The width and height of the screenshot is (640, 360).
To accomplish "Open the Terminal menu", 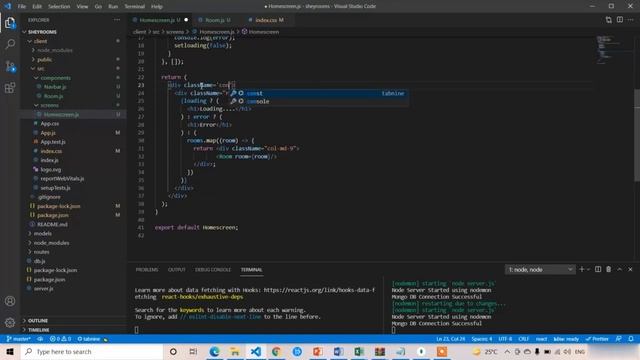I will point(134,7).
